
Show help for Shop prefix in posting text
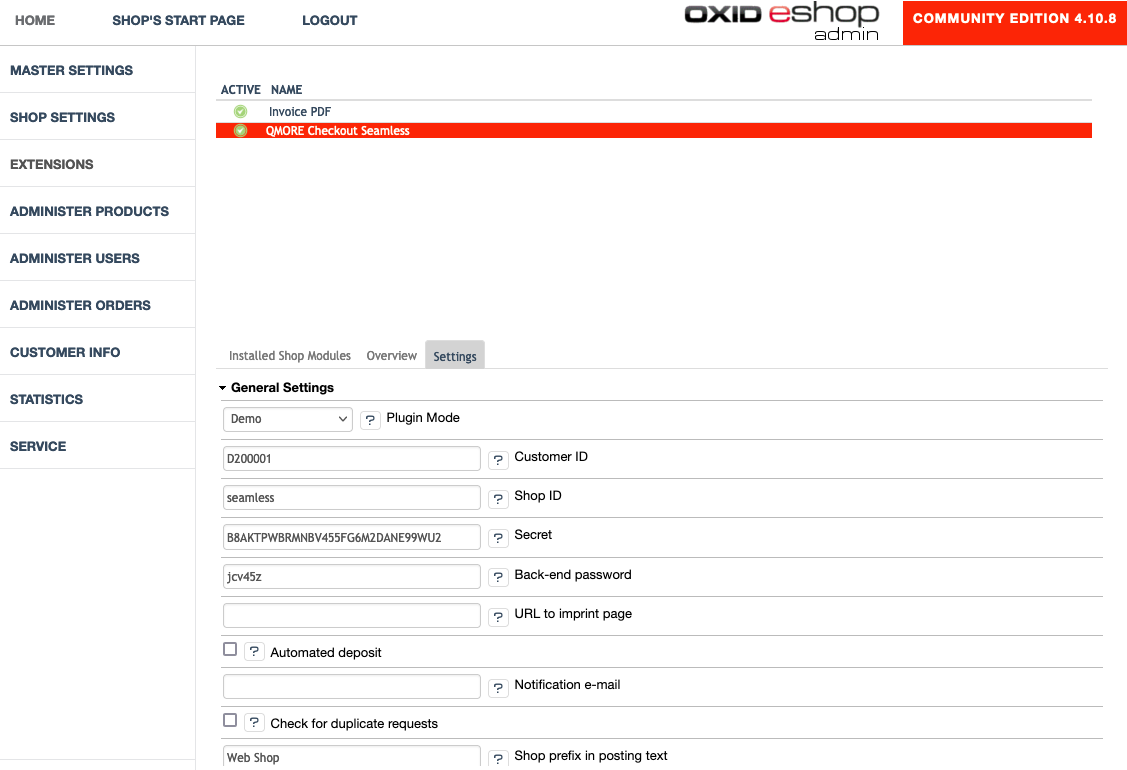point(498,758)
